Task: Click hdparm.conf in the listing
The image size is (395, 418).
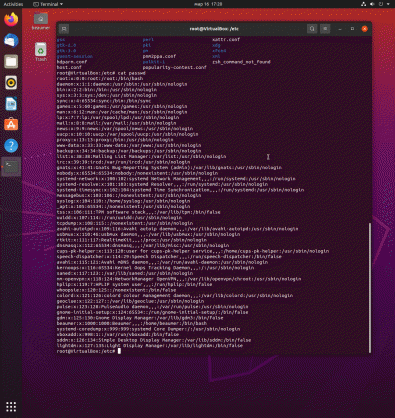Action: pos(72,62)
